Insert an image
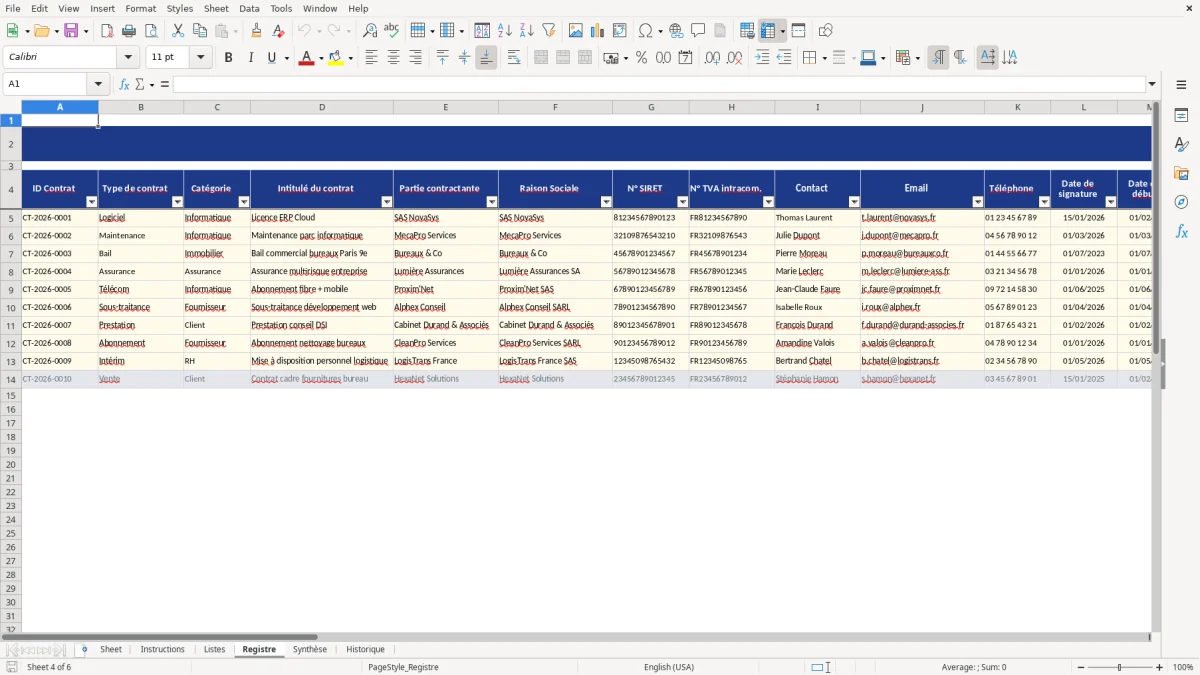 click(x=576, y=31)
